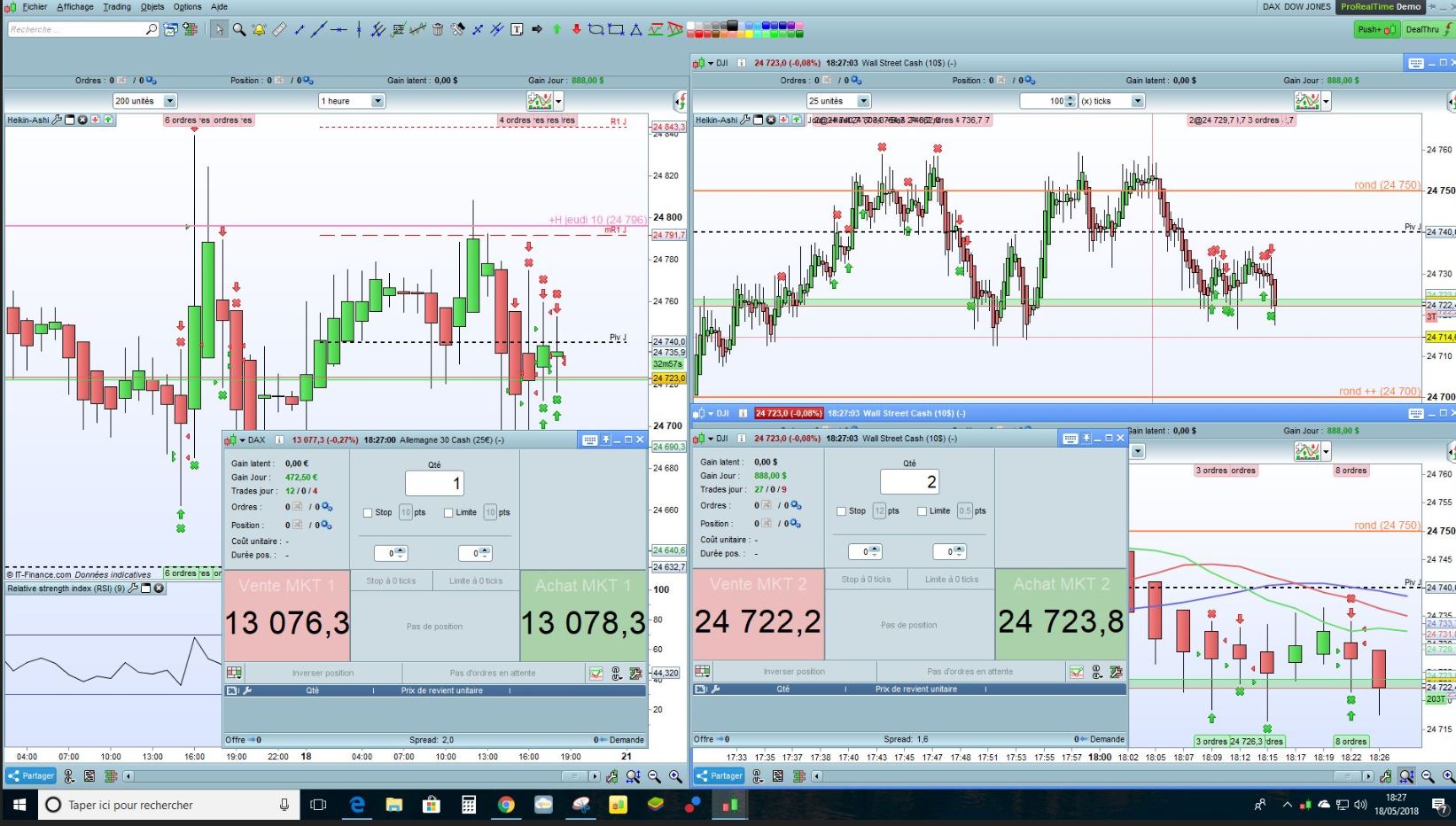
Task: Click Partager button under DJI chart
Action: 720,776
